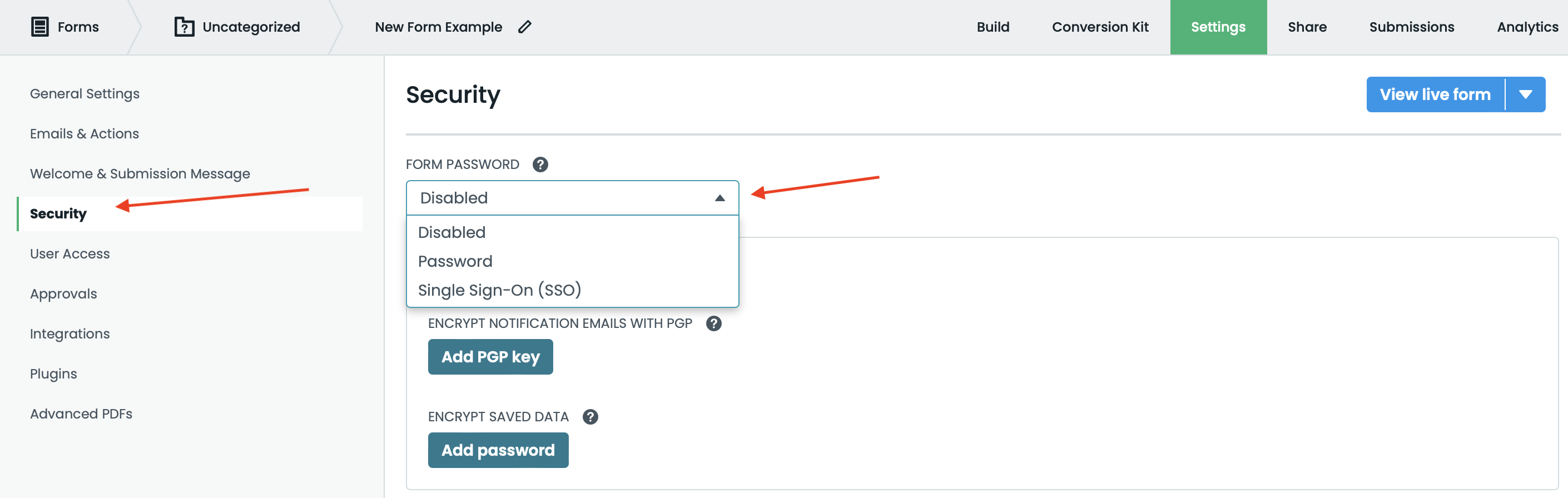Select Disabled option in dropdown list

451,232
